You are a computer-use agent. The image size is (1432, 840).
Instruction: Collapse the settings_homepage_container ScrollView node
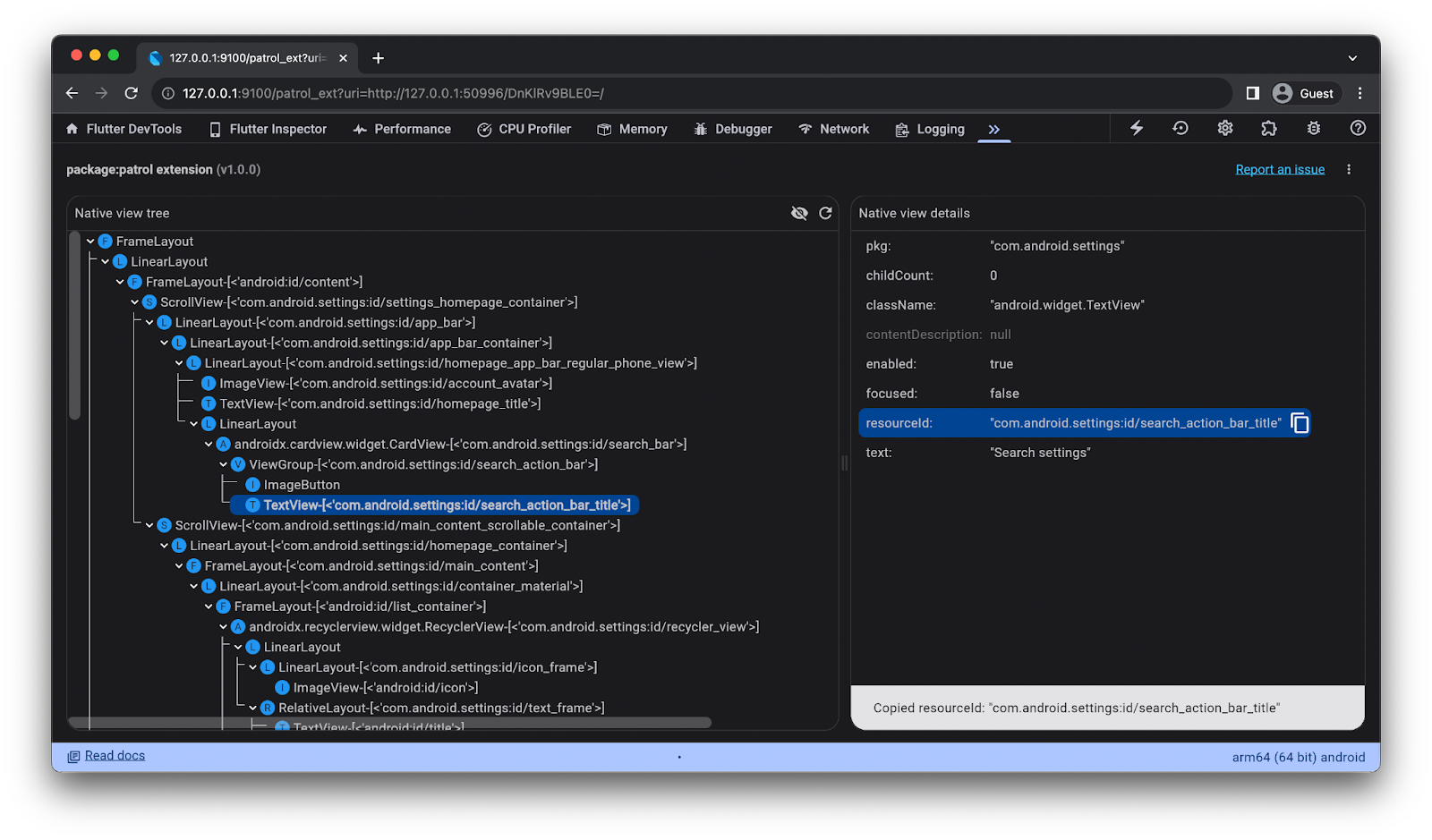(135, 302)
